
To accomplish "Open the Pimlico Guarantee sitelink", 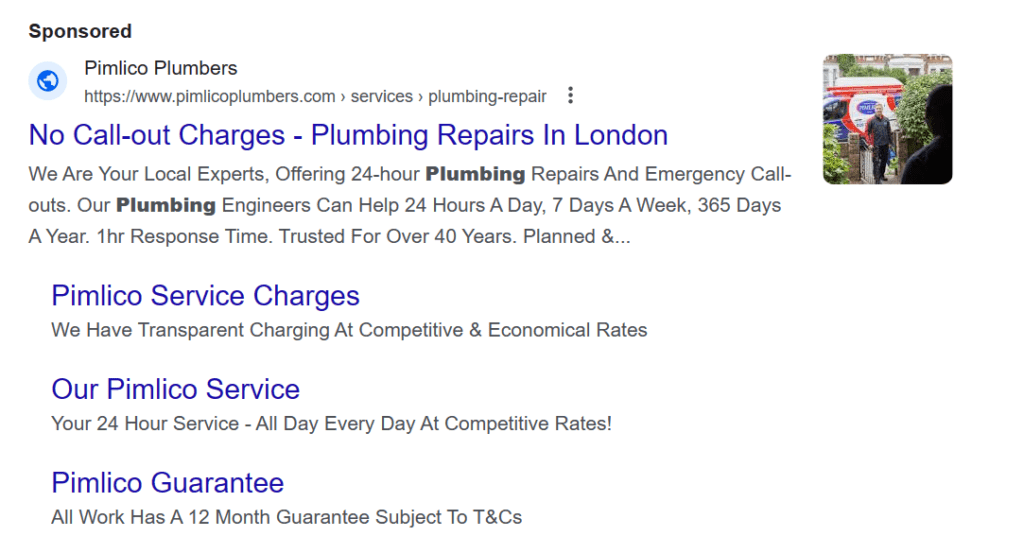I will (x=168, y=483).
